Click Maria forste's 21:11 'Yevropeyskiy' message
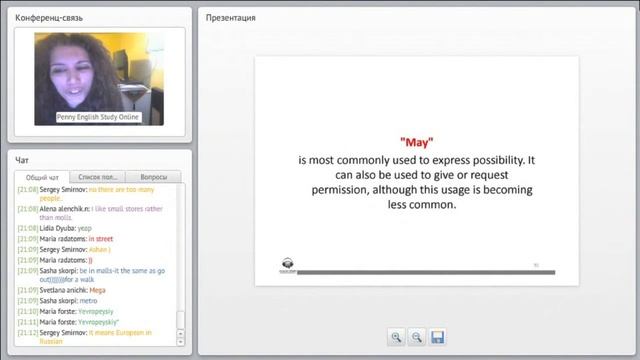This screenshot has height=360, width=640. pyautogui.click(x=68, y=322)
